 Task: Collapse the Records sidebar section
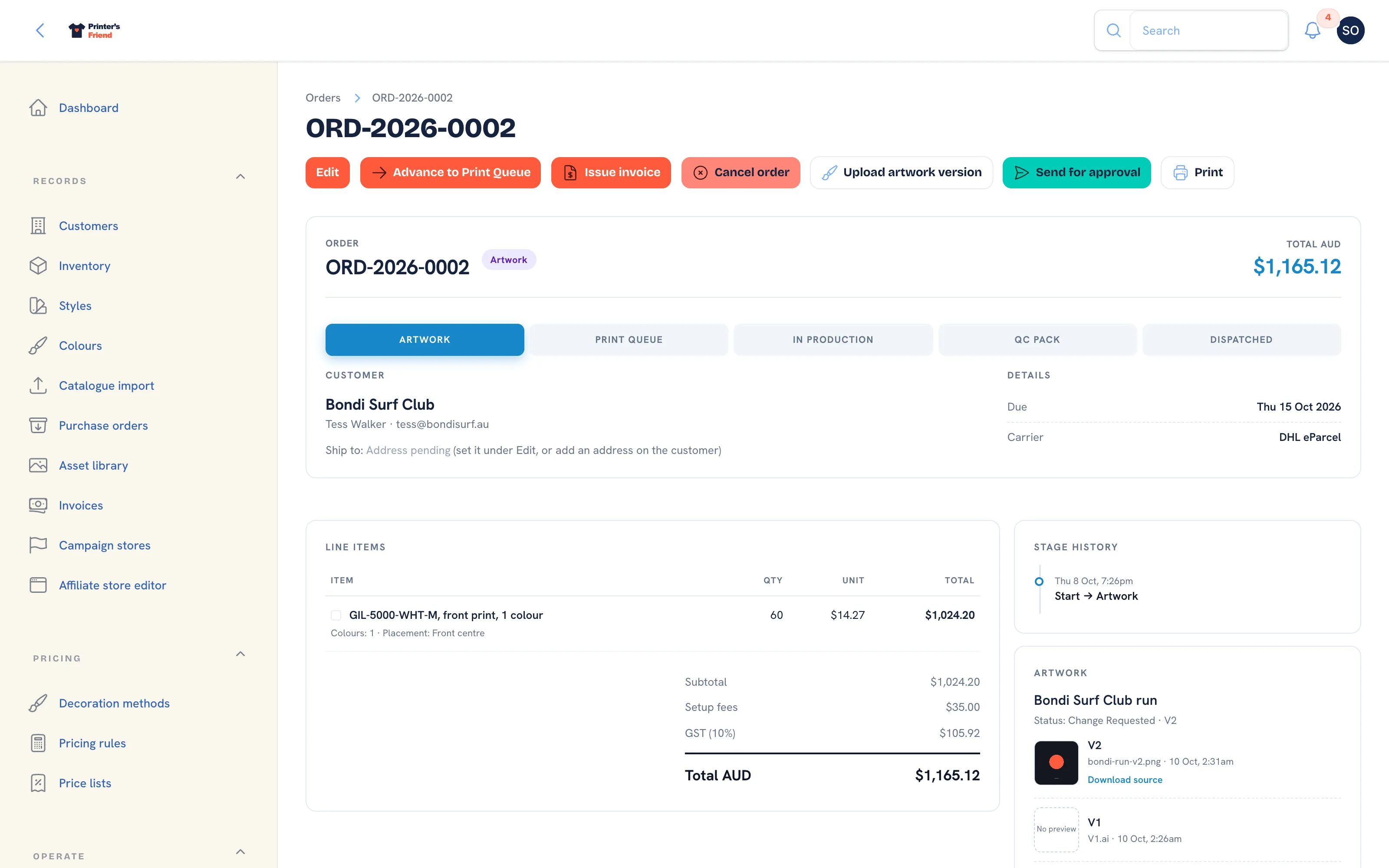pyautogui.click(x=240, y=177)
